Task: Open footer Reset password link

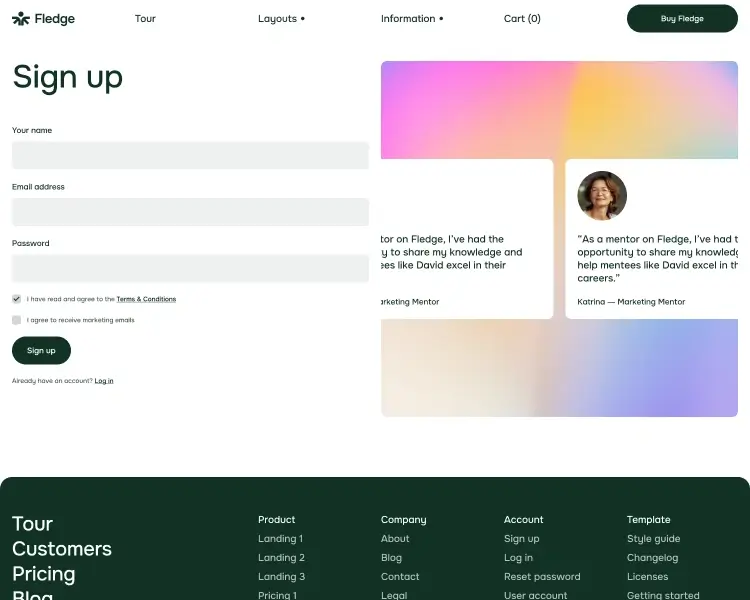Action: (x=542, y=577)
